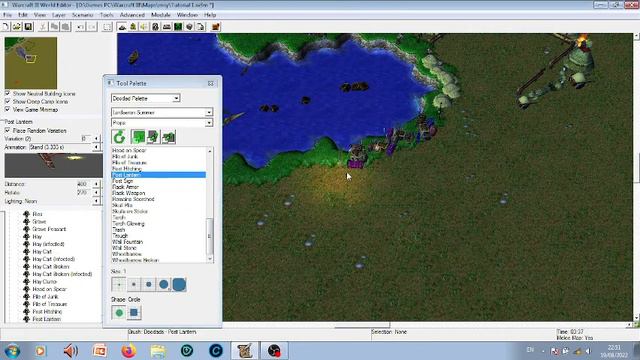
Task: Click the second doodad mode icon in Tool Palette
Action: pyautogui.click(x=153, y=137)
